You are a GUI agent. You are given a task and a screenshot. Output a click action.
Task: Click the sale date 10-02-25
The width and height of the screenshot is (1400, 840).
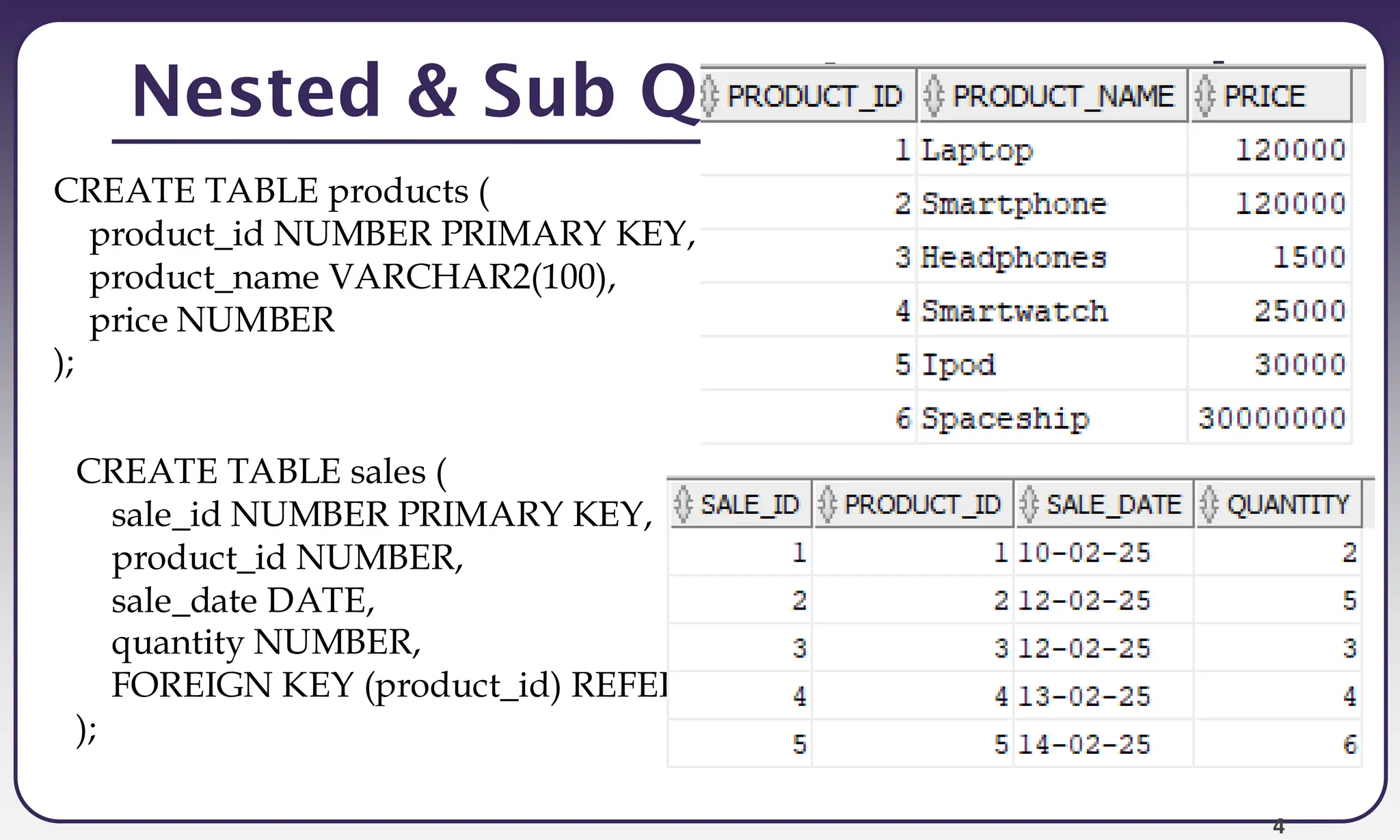pos(1084,552)
